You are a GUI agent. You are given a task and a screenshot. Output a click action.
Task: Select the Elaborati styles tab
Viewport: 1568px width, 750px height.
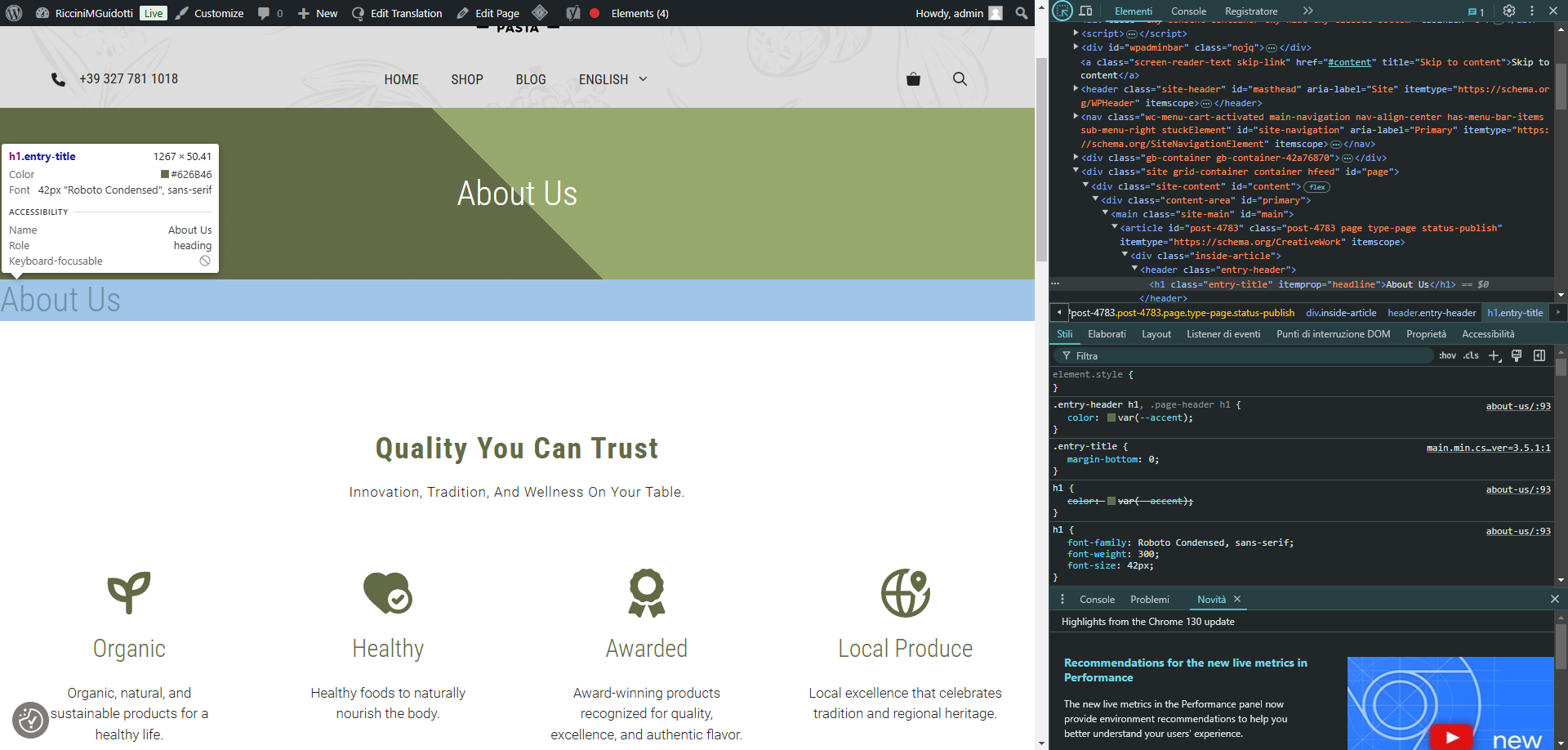[1107, 334]
